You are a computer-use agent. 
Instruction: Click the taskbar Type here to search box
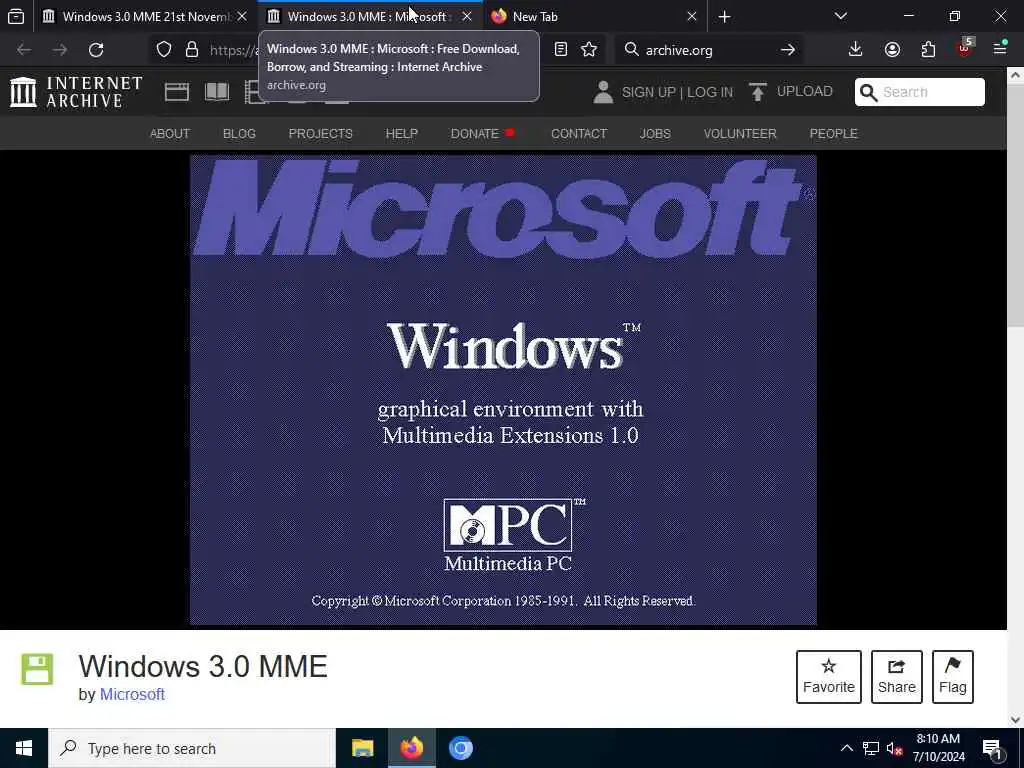coord(192,748)
